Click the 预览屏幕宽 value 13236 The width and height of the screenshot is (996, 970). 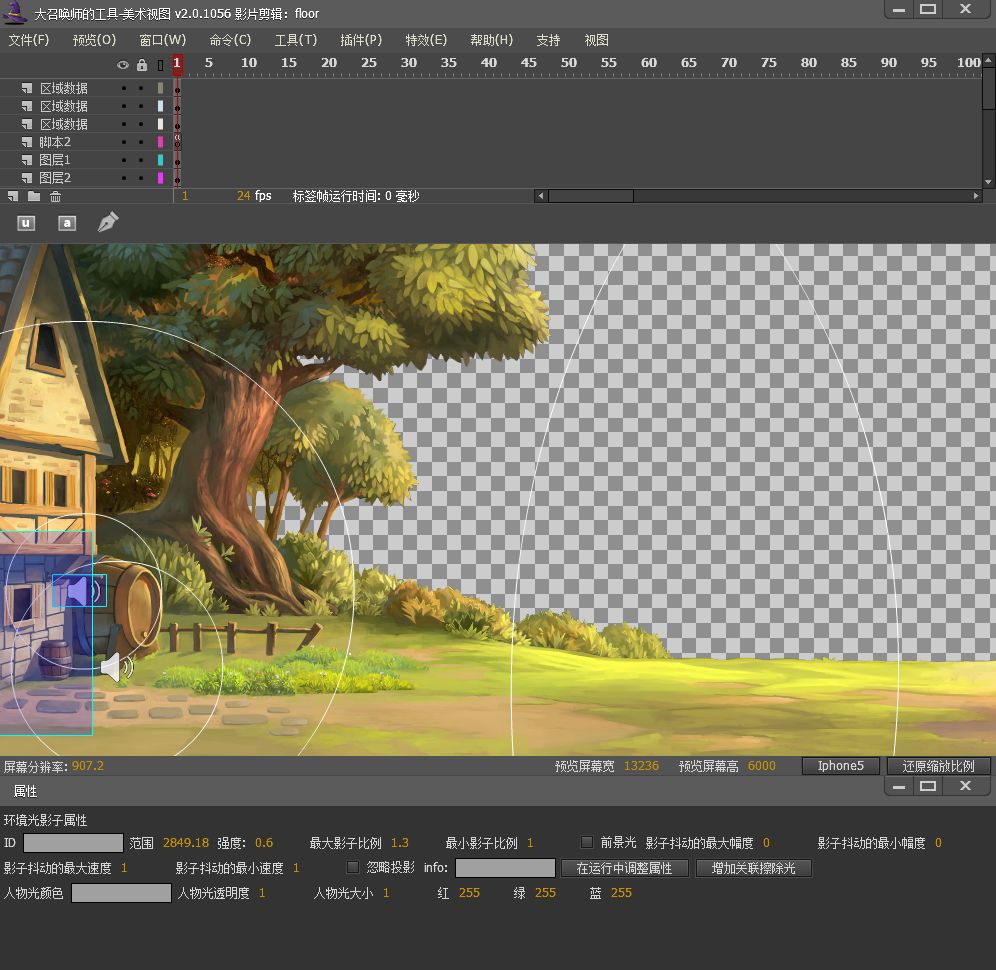point(642,765)
